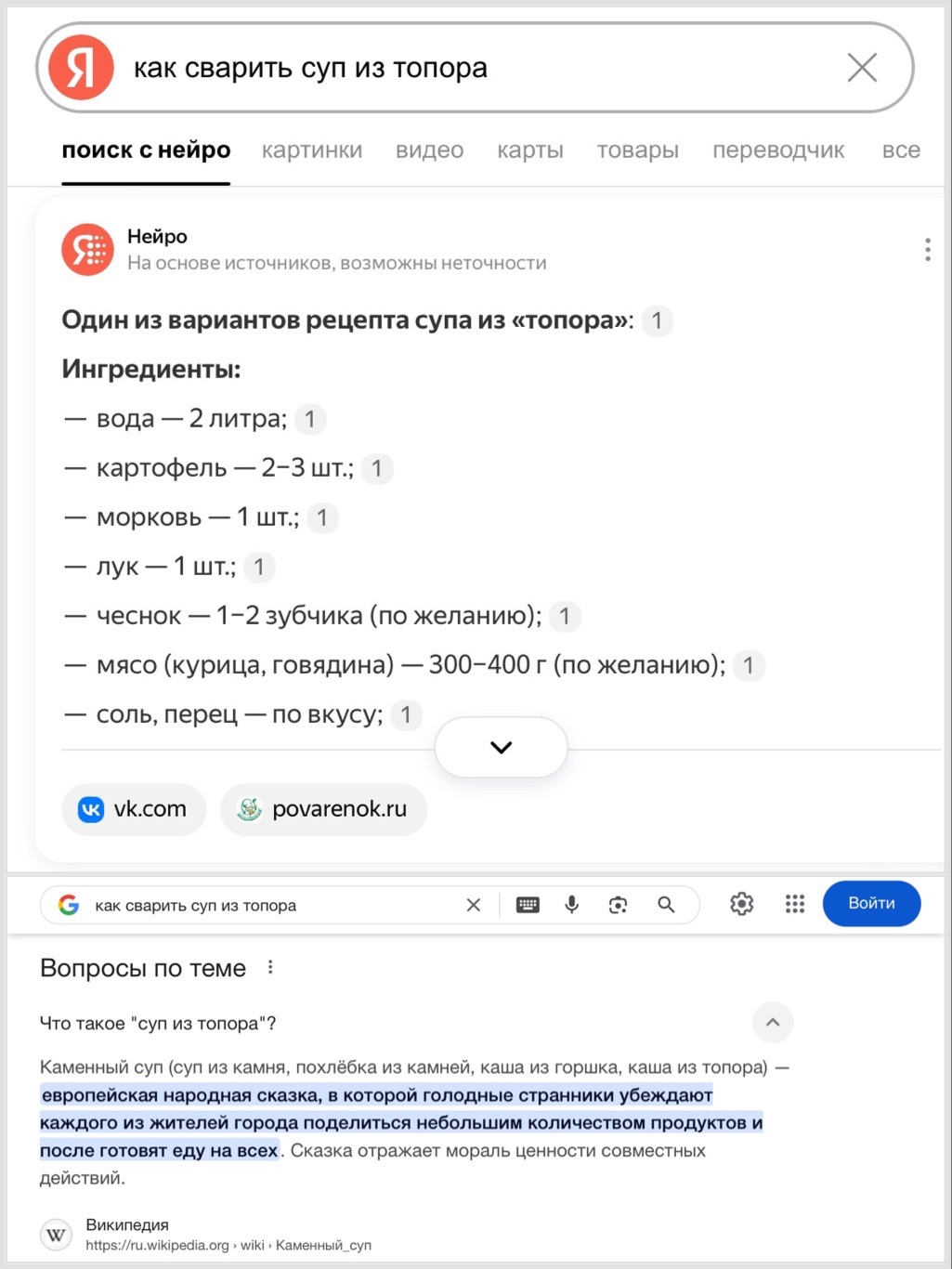The image size is (952, 1269).
Task: Click the Google magnifier search icon
Action: click(x=666, y=905)
